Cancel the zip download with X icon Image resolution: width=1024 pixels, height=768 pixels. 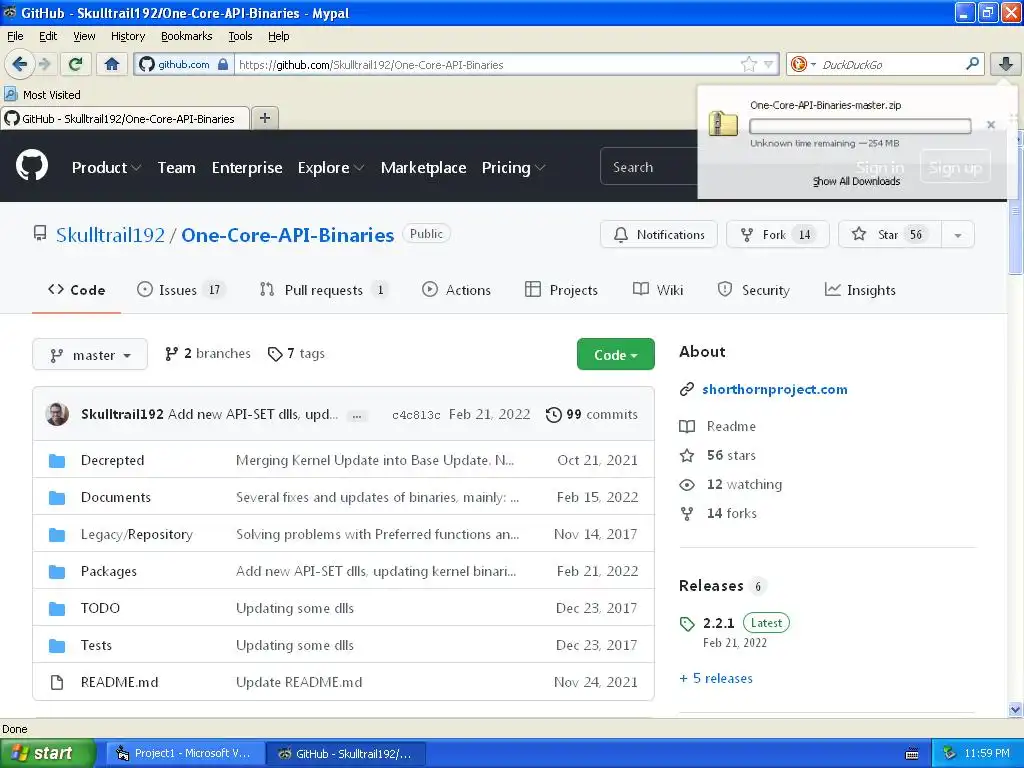pos(991,125)
